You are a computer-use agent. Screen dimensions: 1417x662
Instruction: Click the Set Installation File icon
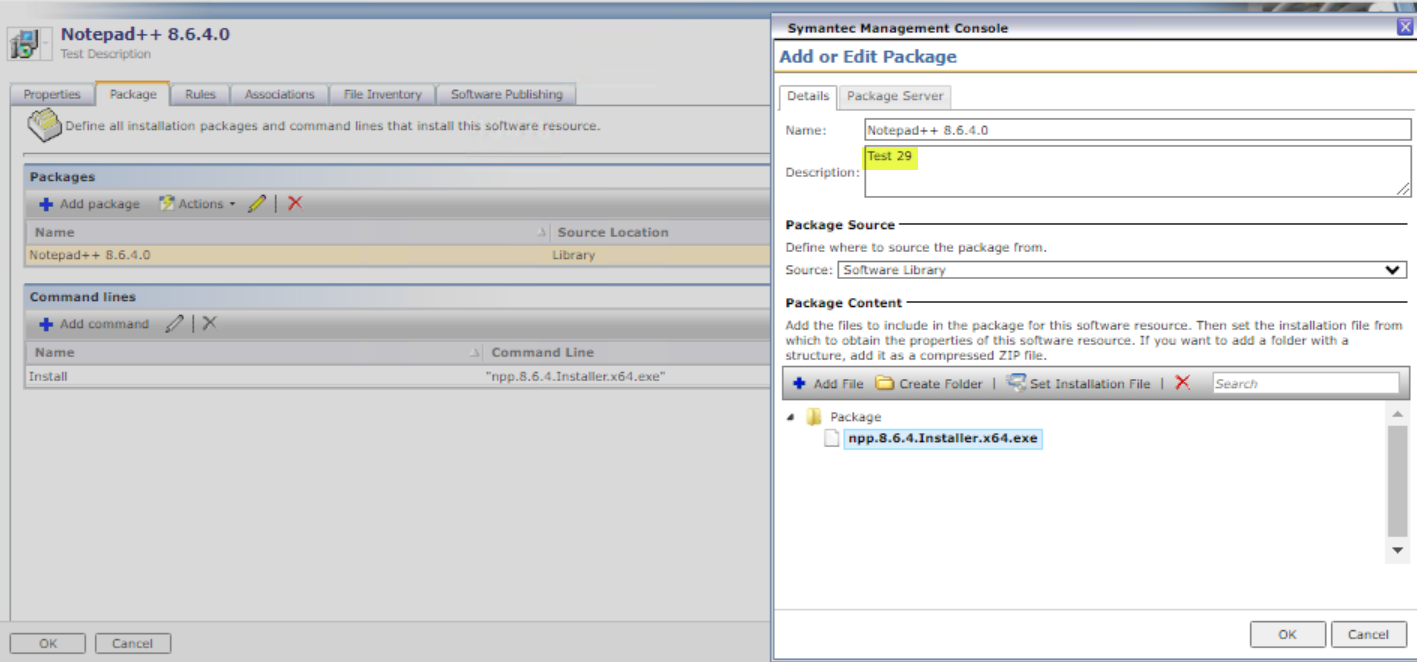click(x=1016, y=384)
